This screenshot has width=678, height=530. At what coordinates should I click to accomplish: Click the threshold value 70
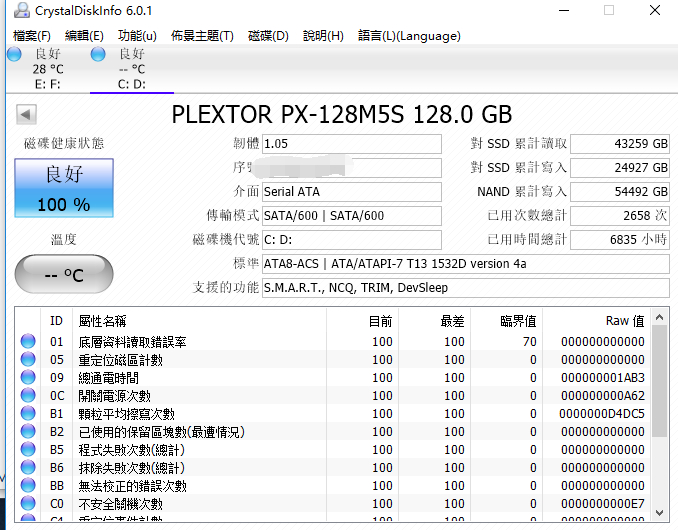529,342
